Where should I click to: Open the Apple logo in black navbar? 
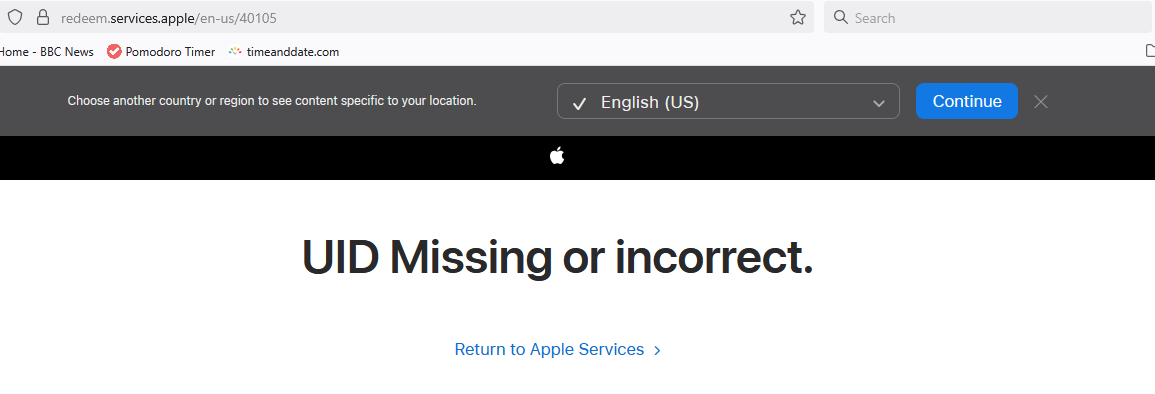pyautogui.click(x=557, y=155)
